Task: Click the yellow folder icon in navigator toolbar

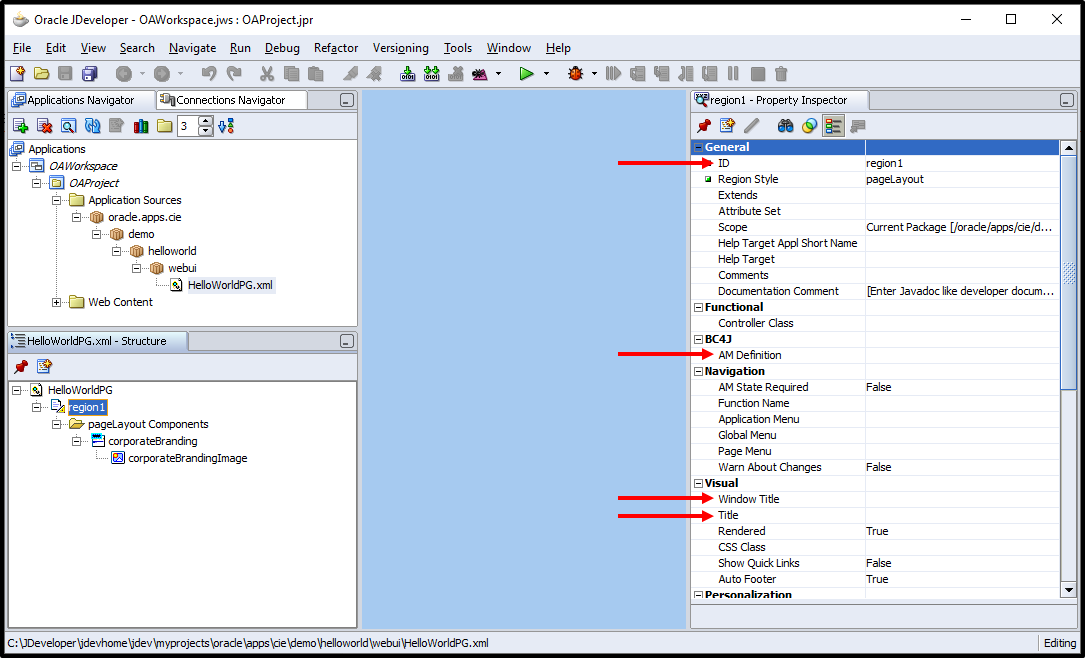Action: coord(164,126)
